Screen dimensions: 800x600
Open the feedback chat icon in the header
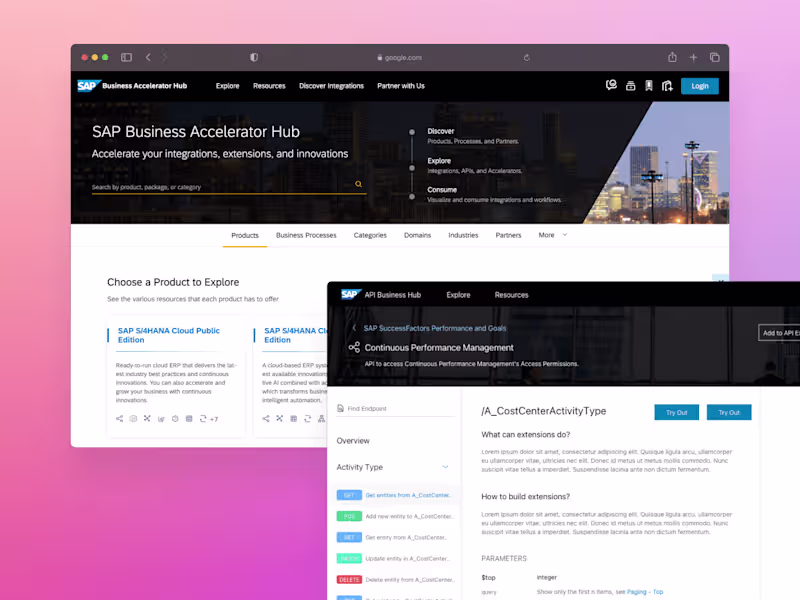tap(611, 85)
